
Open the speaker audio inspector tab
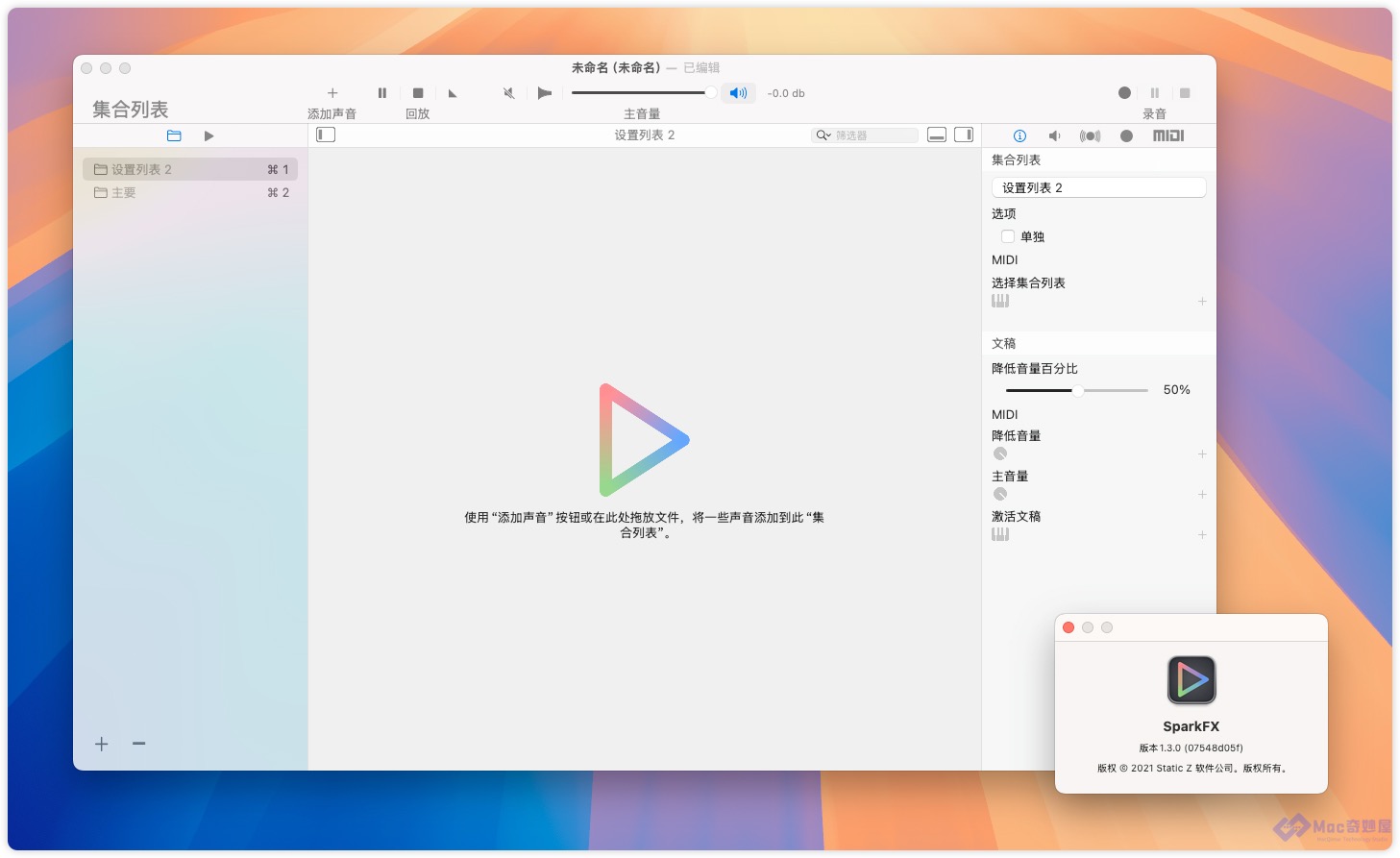click(1054, 135)
